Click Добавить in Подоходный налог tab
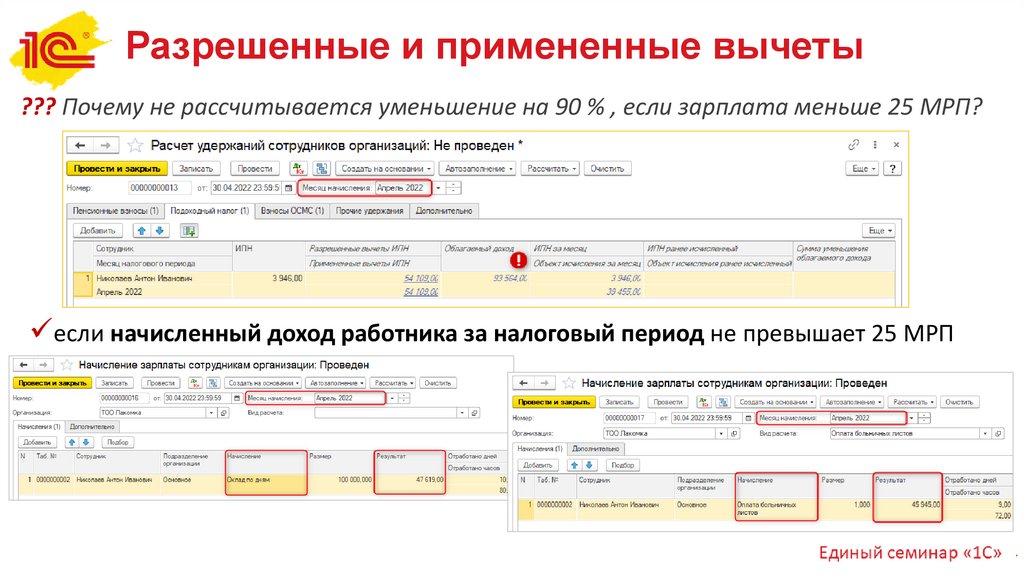Viewport: 1024px width, 574px height. (x=98, y=231)
